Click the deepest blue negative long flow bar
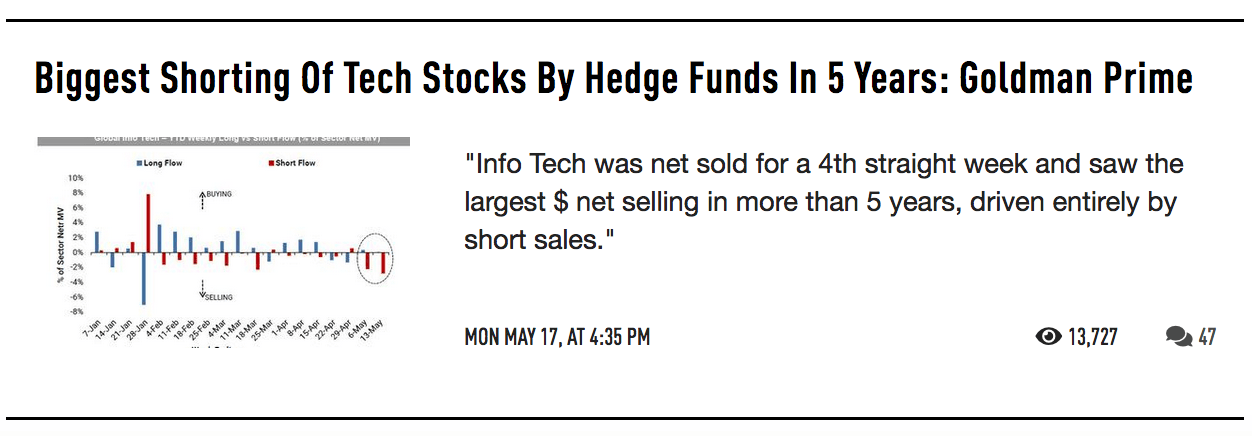This screenshot has height=436, width=1252. click(x=143, y=278)
